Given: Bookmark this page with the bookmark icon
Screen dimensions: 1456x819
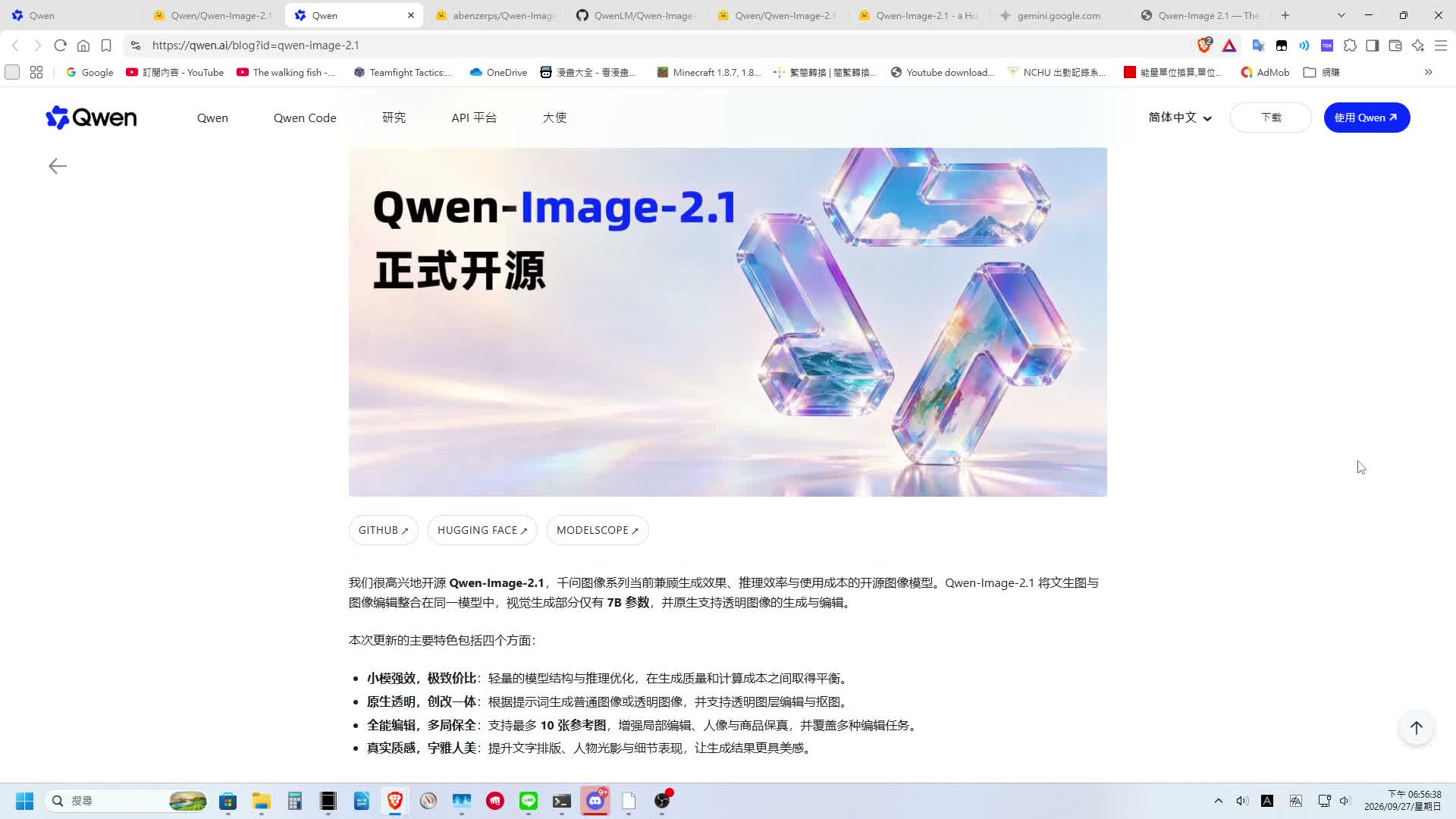Looking at the screenshot, I should click(x=106, y=45).
